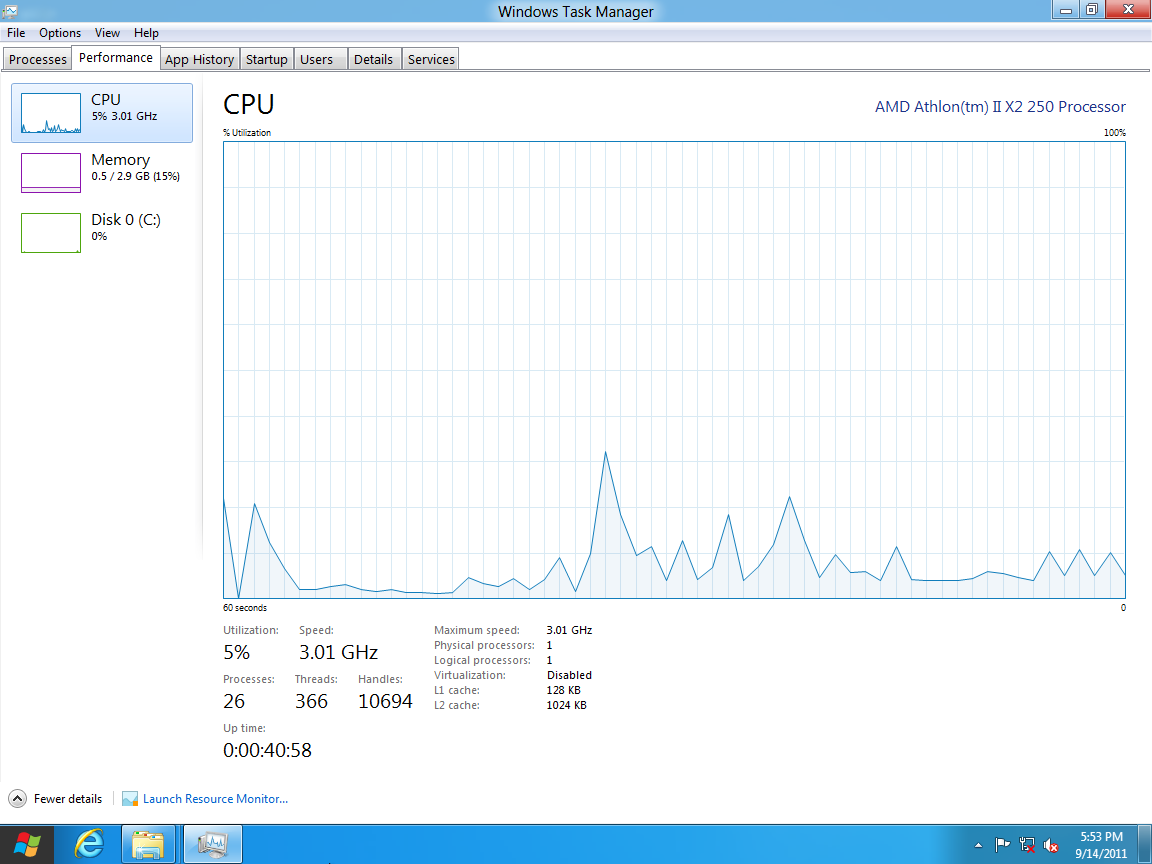This screenshot has width=1152, height=864.
Task: Select the CPU mini graph thumbnail
Action: tap(51, 113)
